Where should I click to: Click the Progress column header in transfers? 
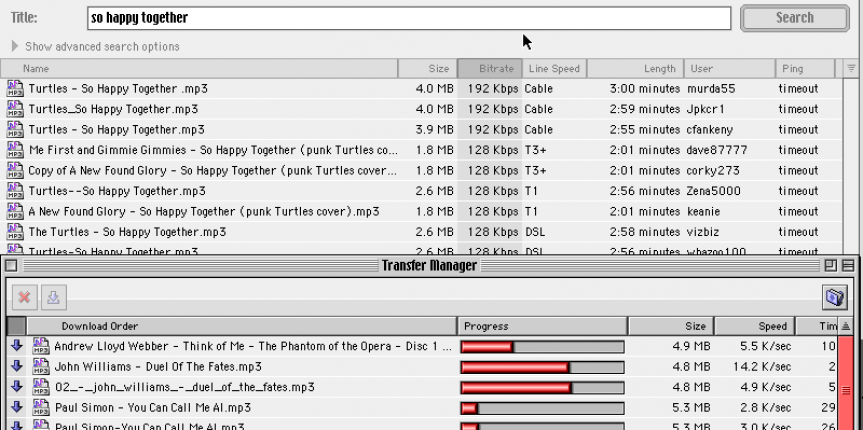(x=542, y=326)
